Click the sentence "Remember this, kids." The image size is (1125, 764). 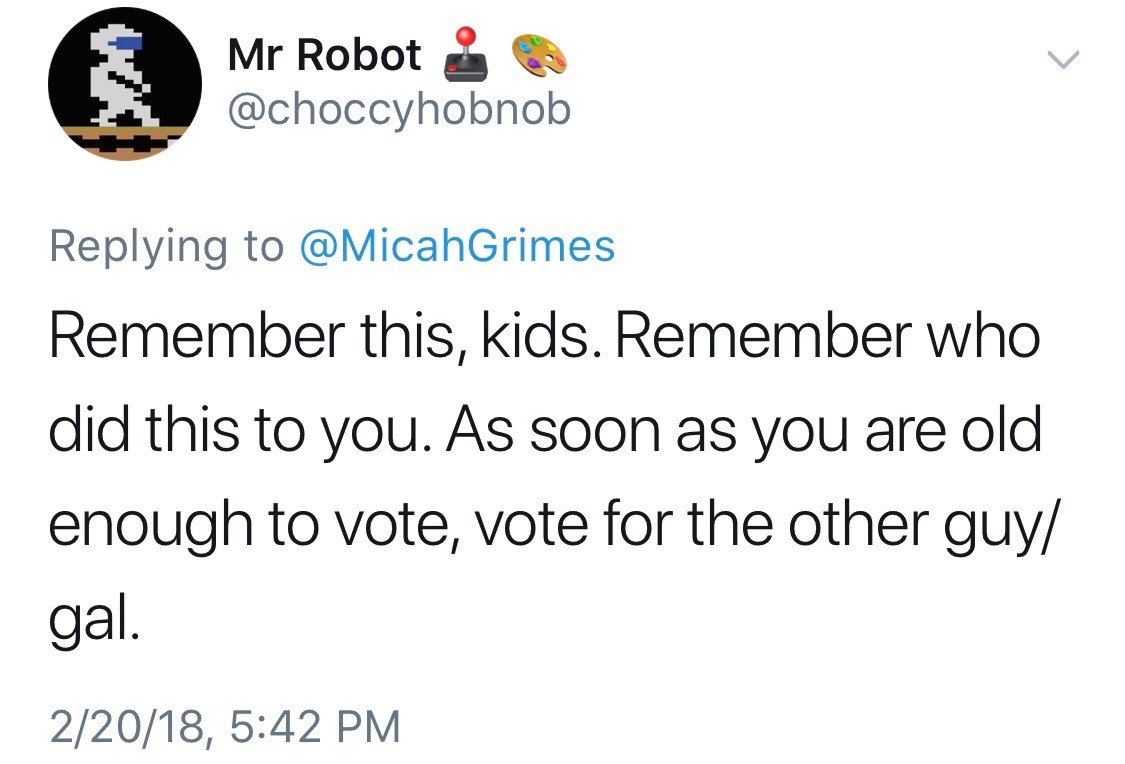coord(322,336)
